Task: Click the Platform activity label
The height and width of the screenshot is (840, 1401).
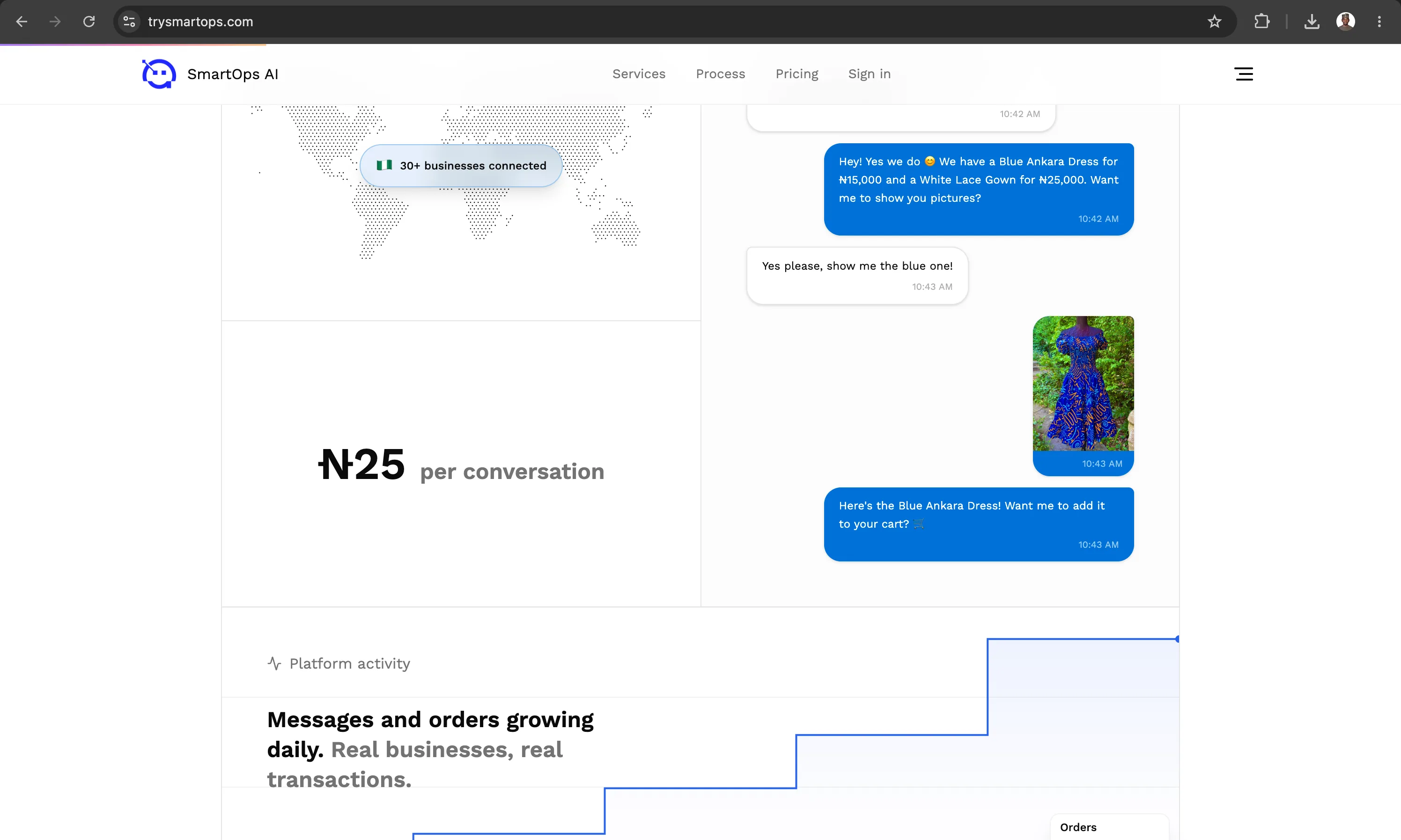Action: [349, 663]
